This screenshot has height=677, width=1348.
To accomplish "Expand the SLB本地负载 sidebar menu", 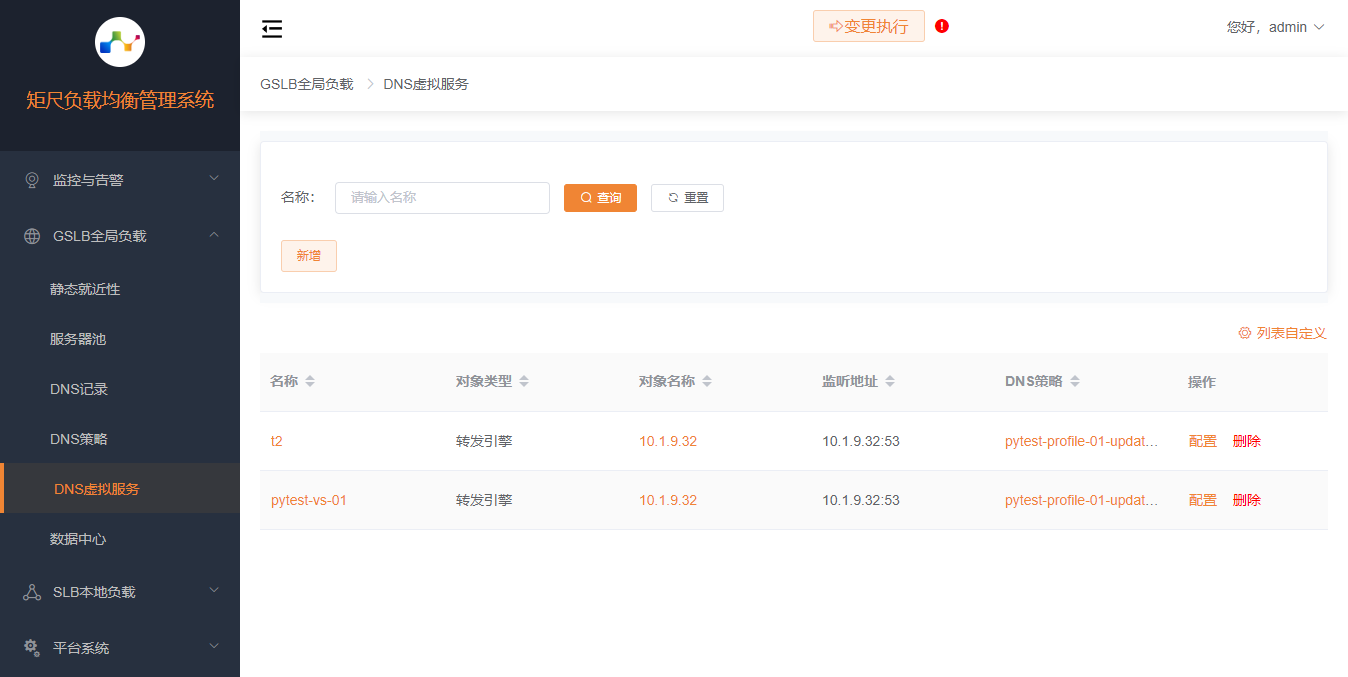I will coord(120,592).
